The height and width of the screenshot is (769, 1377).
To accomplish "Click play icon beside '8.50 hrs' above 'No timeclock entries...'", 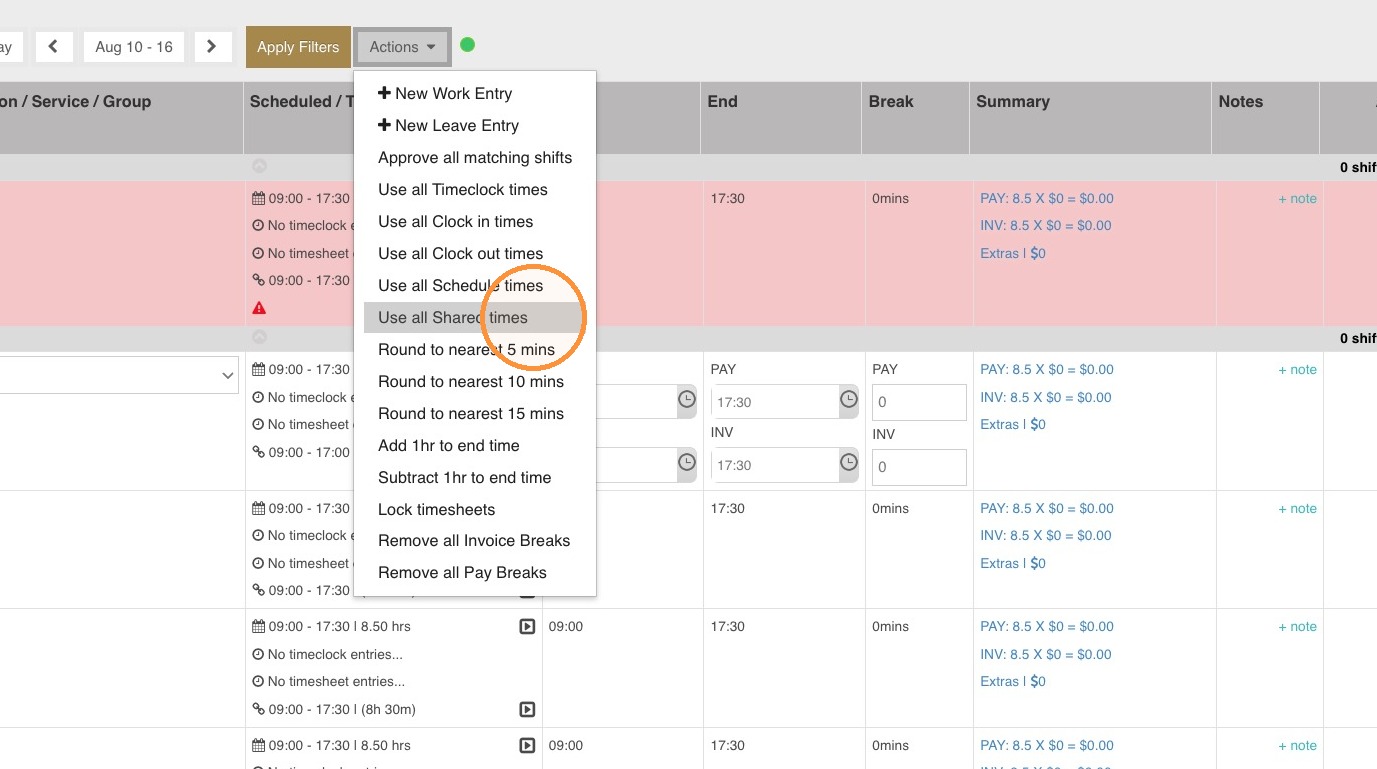I will coord(527,627).
